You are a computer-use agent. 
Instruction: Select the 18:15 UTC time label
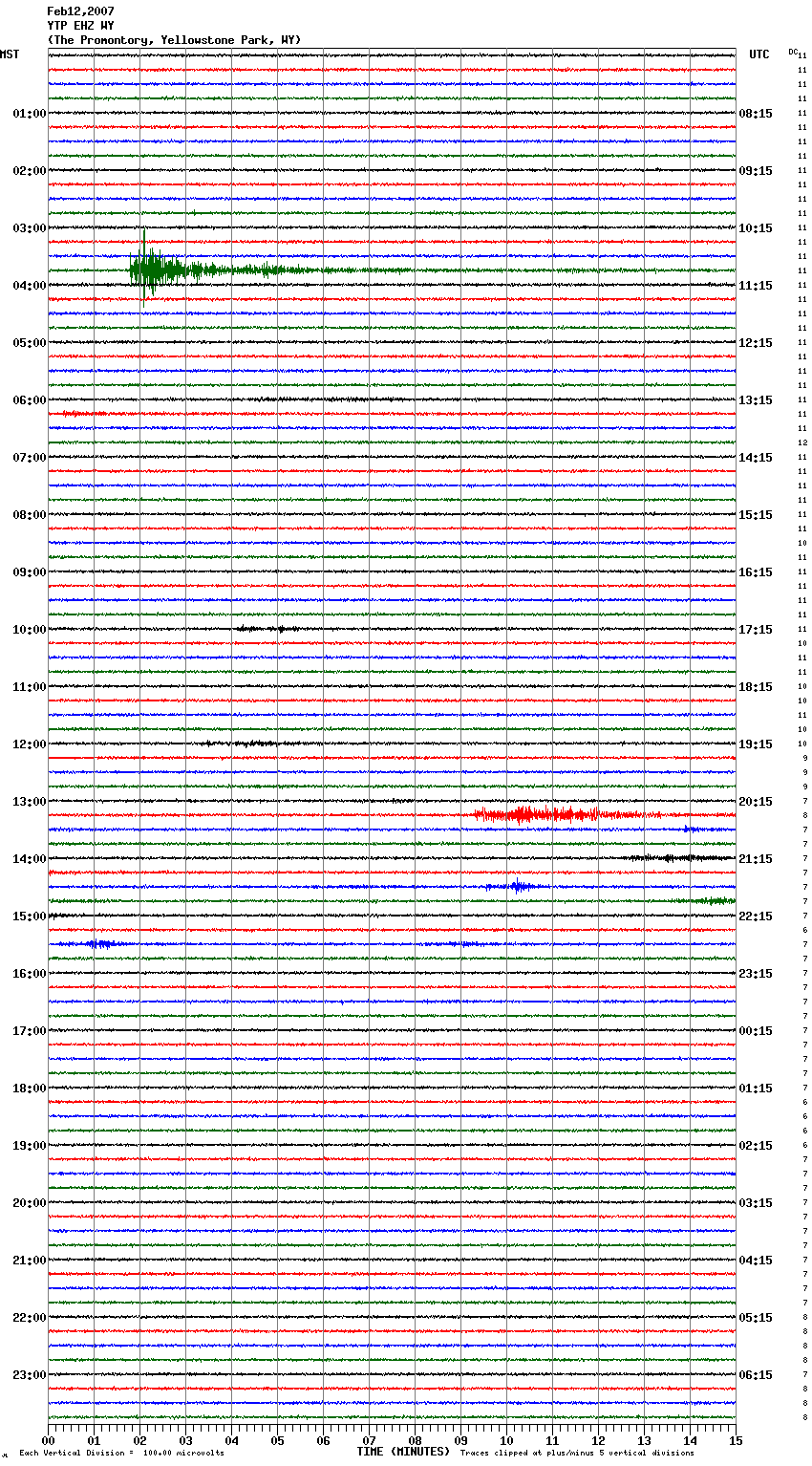click(x=756, y=687)
